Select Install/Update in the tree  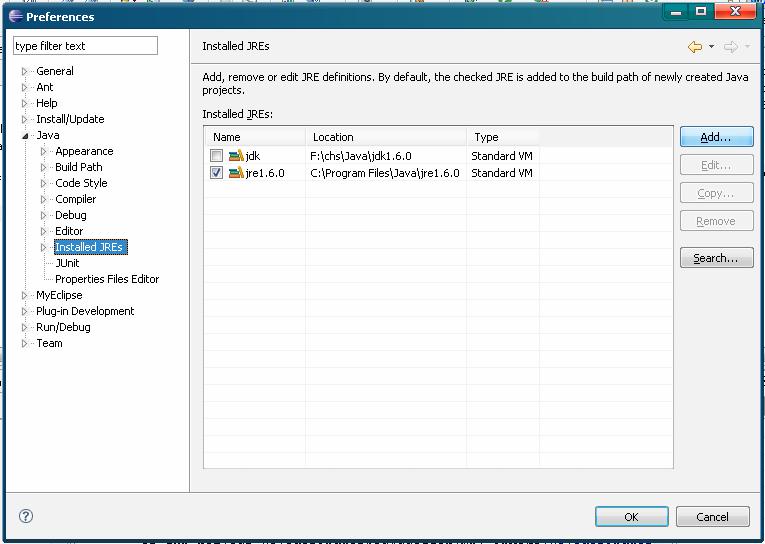pos(70,120)
